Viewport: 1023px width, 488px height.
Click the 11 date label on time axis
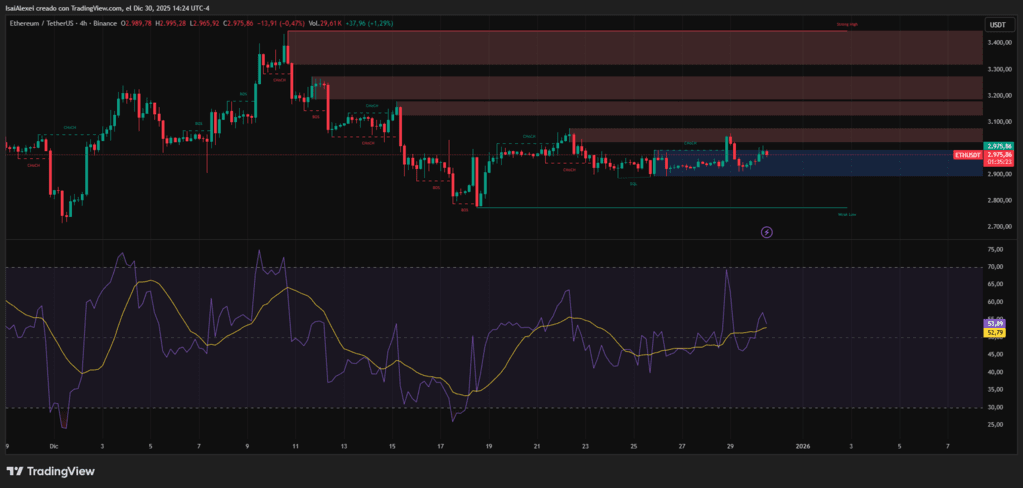tap(295, 447)
